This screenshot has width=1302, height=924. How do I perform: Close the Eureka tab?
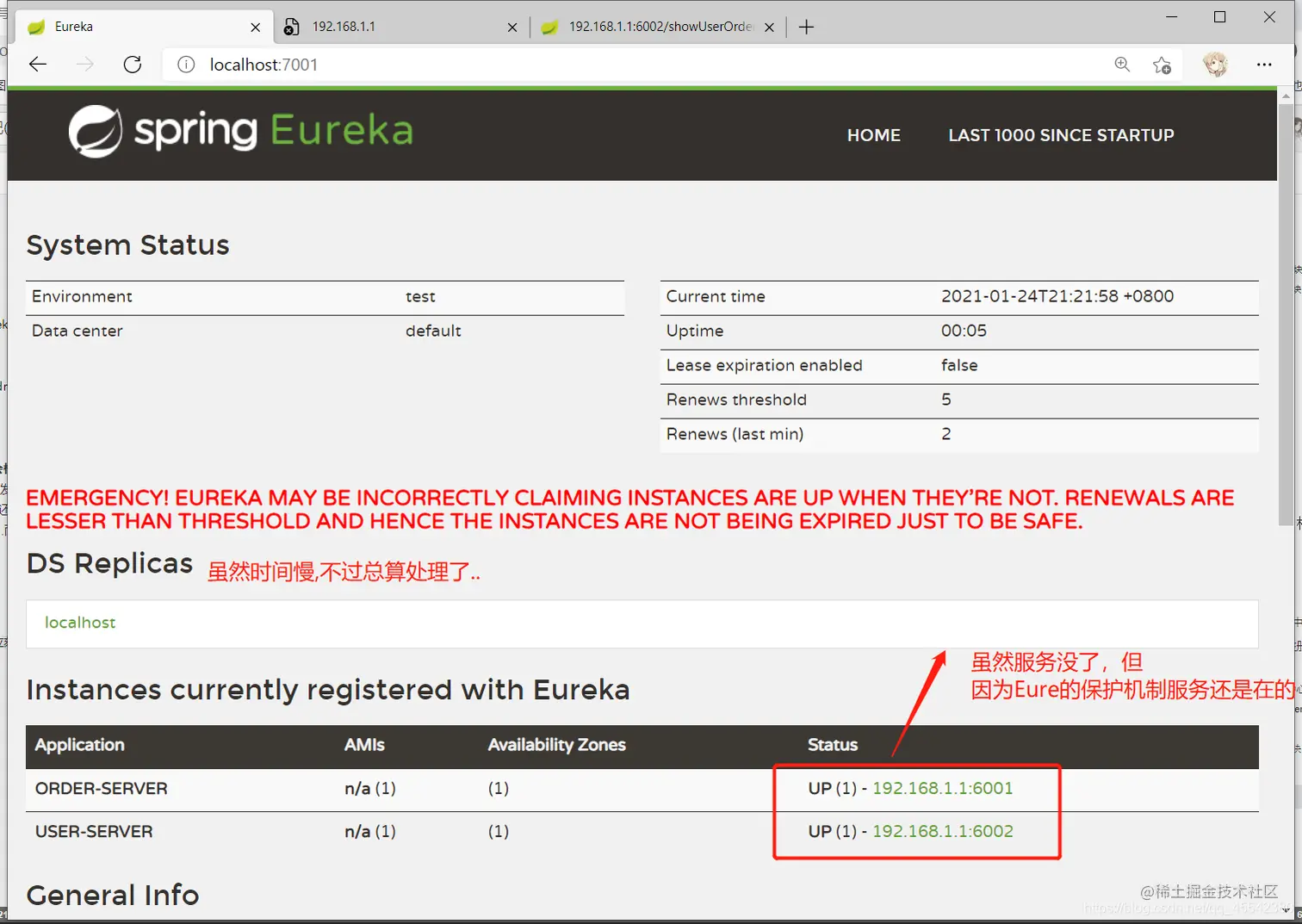click(256, 27)
